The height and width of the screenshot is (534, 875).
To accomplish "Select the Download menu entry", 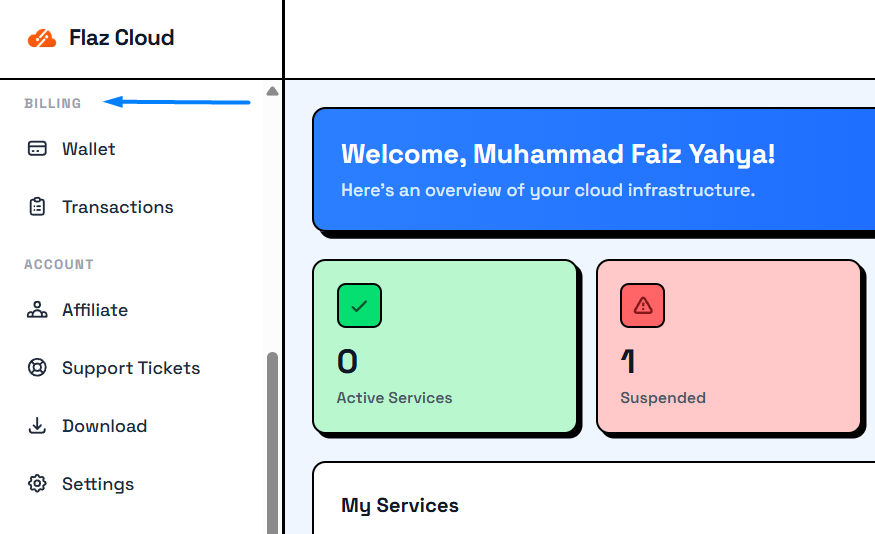I will pos(105,426).
